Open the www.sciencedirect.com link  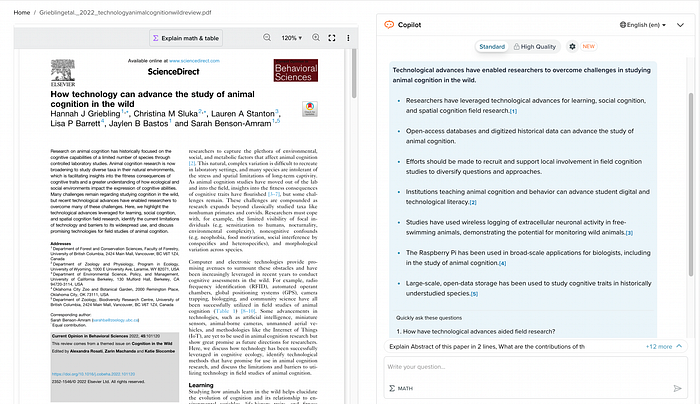tap(196, 60)
